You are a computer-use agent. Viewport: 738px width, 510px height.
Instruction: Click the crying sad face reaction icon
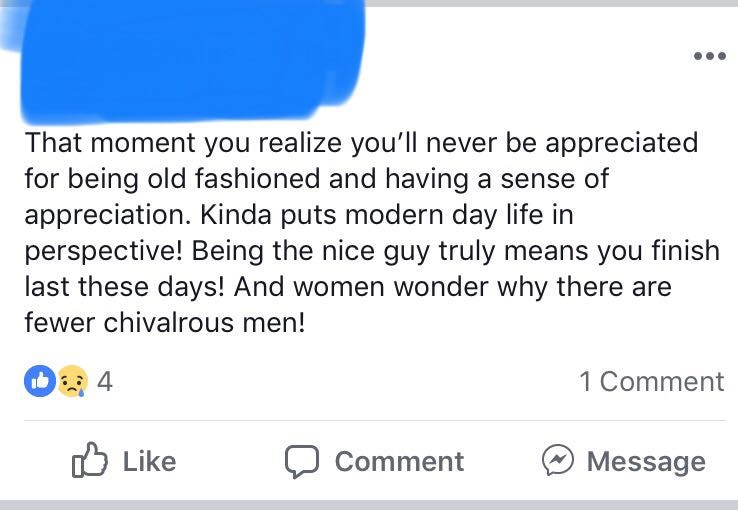click(x=72, y=381)
